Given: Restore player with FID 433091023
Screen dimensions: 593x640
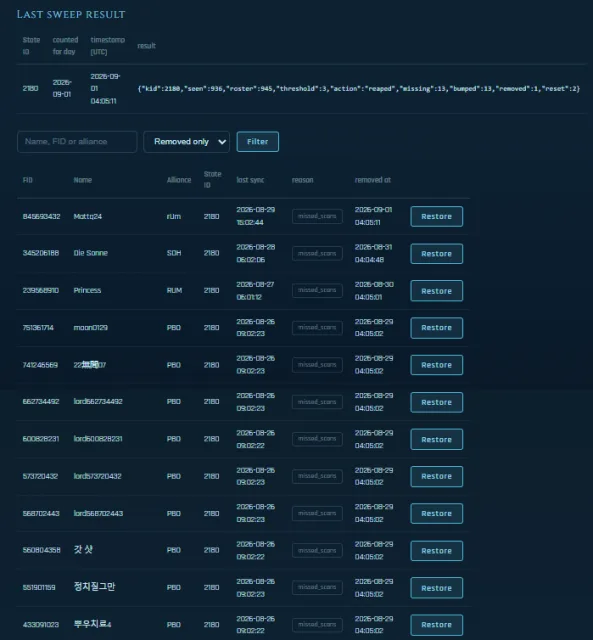Looking at the screenshot, I should click(x=437, y=625).
